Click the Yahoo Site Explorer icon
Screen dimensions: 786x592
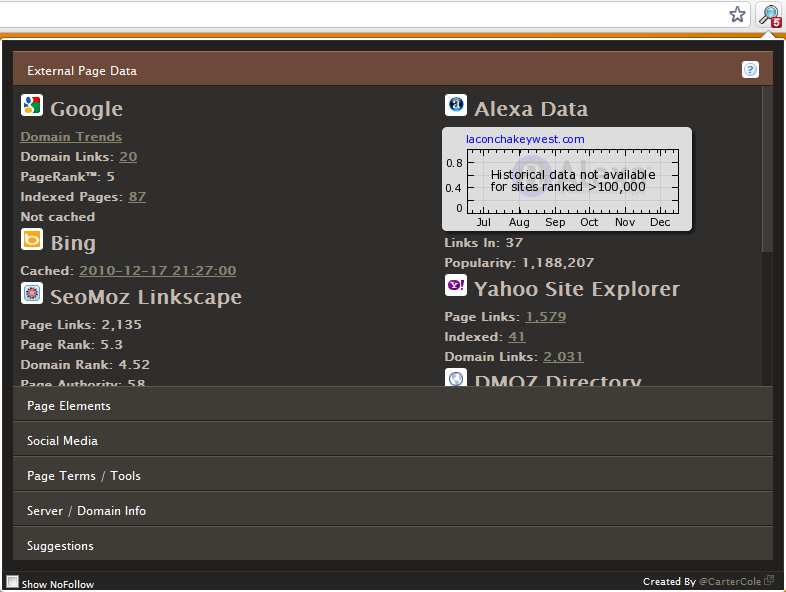(x=456, y=285)
